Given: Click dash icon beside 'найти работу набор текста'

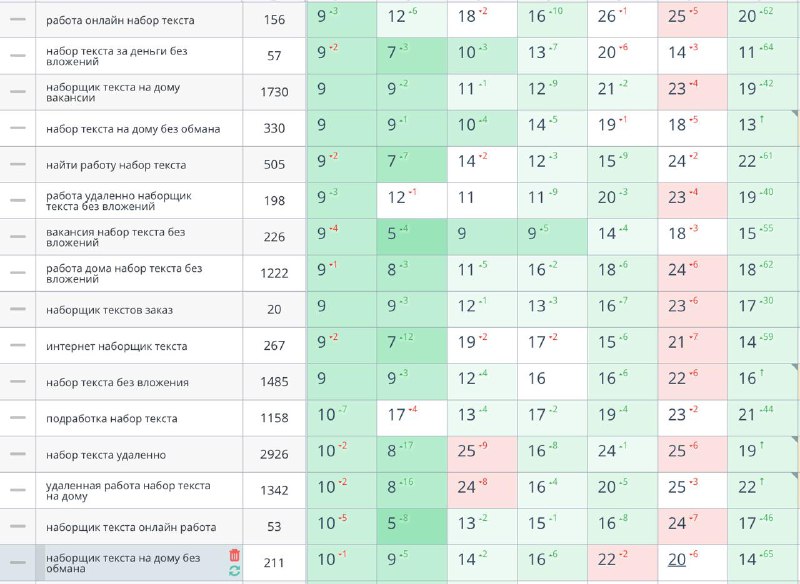Looking at the screenshot, I should click(x=18, y=164).
